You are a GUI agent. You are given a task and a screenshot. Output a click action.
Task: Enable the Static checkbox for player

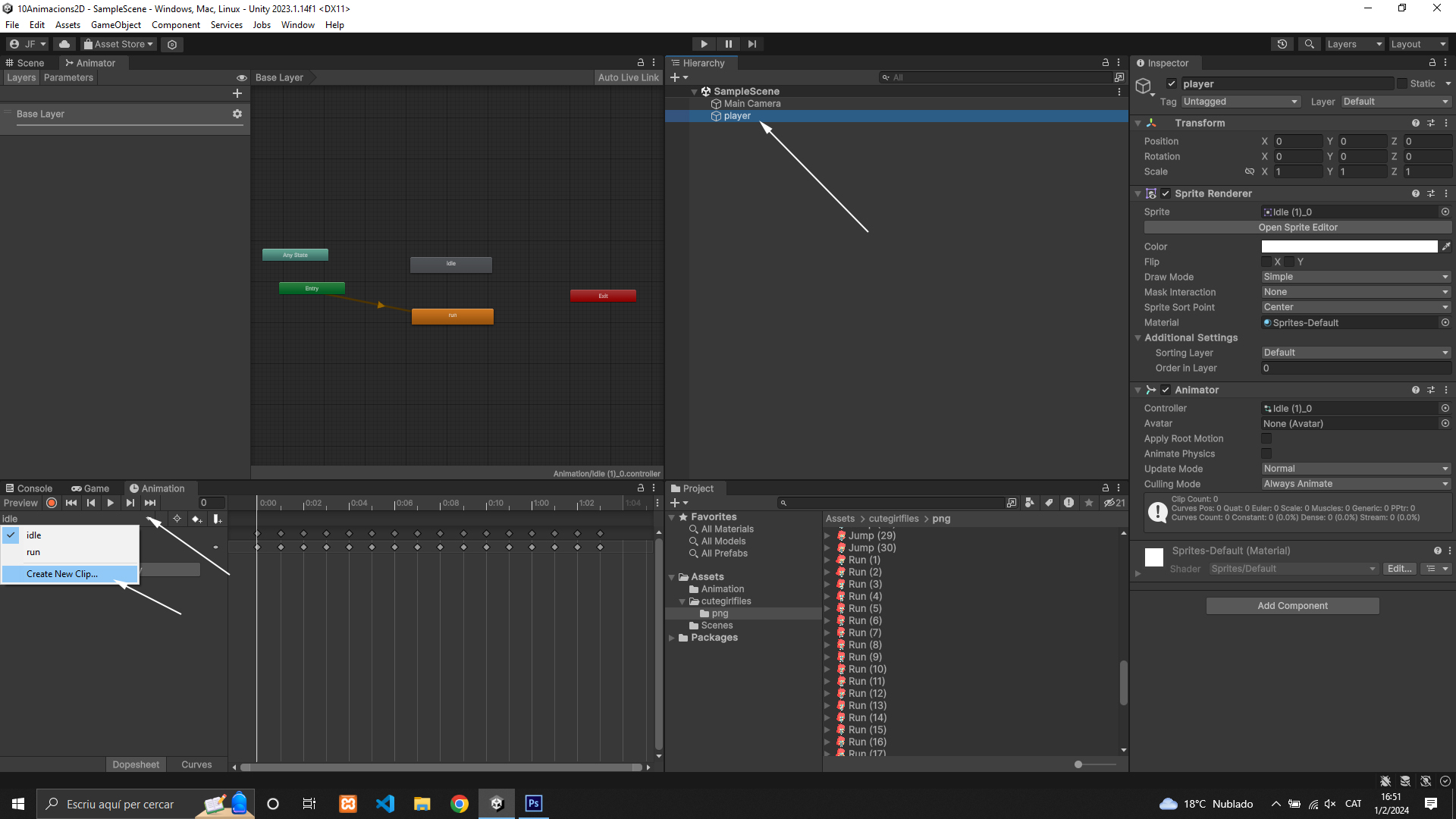coord(1402,83)
